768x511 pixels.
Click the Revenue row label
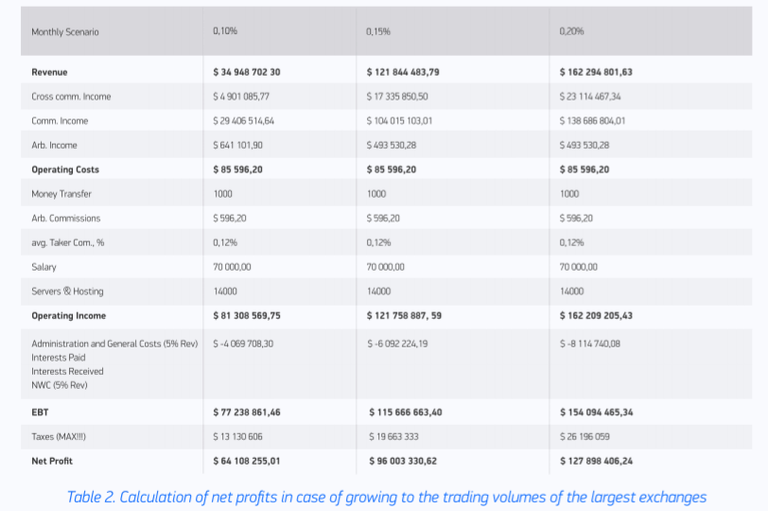[50, 72]
